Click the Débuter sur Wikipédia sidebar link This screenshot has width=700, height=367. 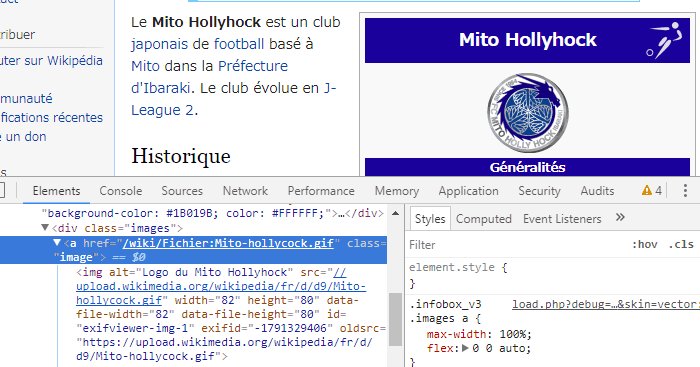51,60
